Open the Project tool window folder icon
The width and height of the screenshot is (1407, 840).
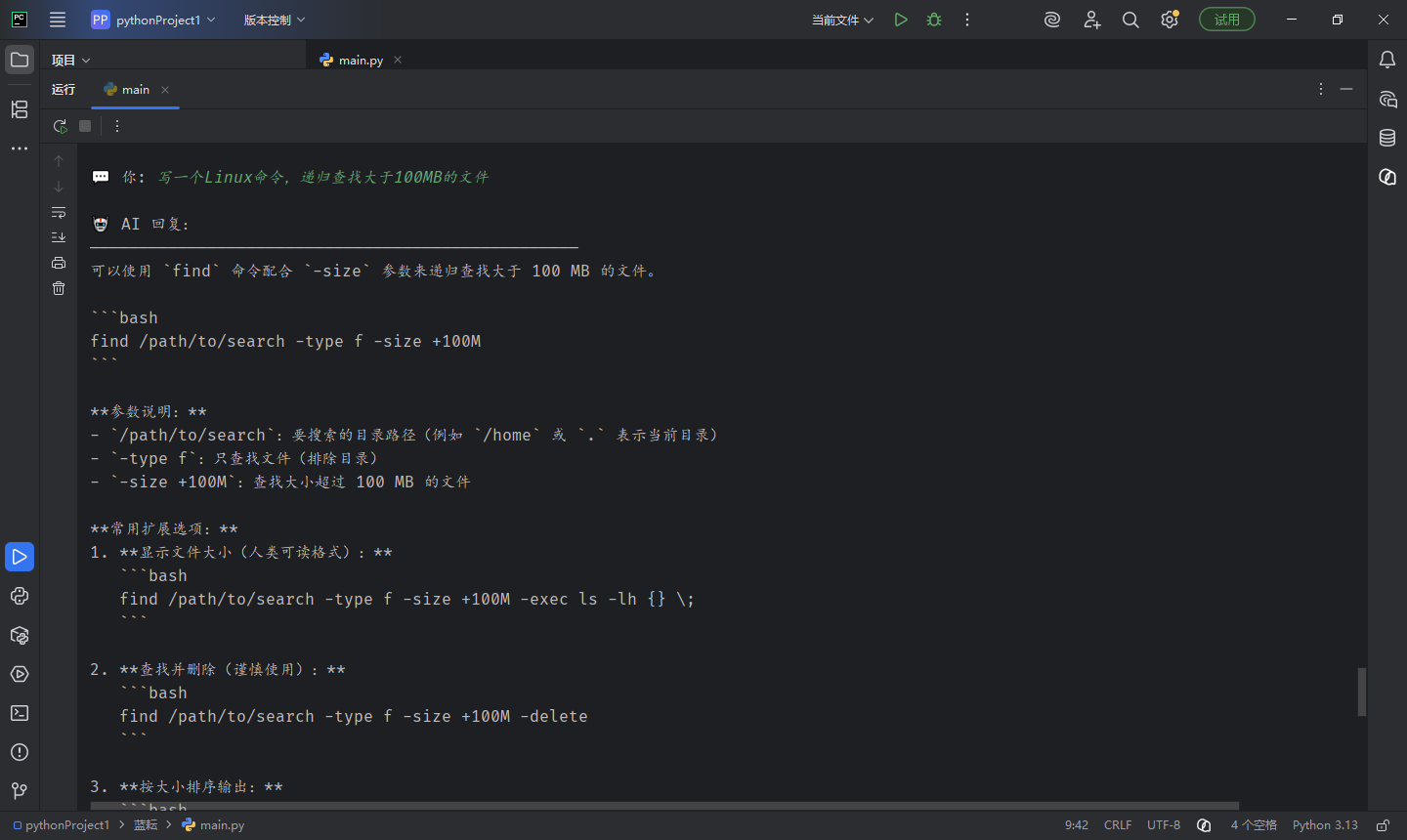click(x=20, y=60)
